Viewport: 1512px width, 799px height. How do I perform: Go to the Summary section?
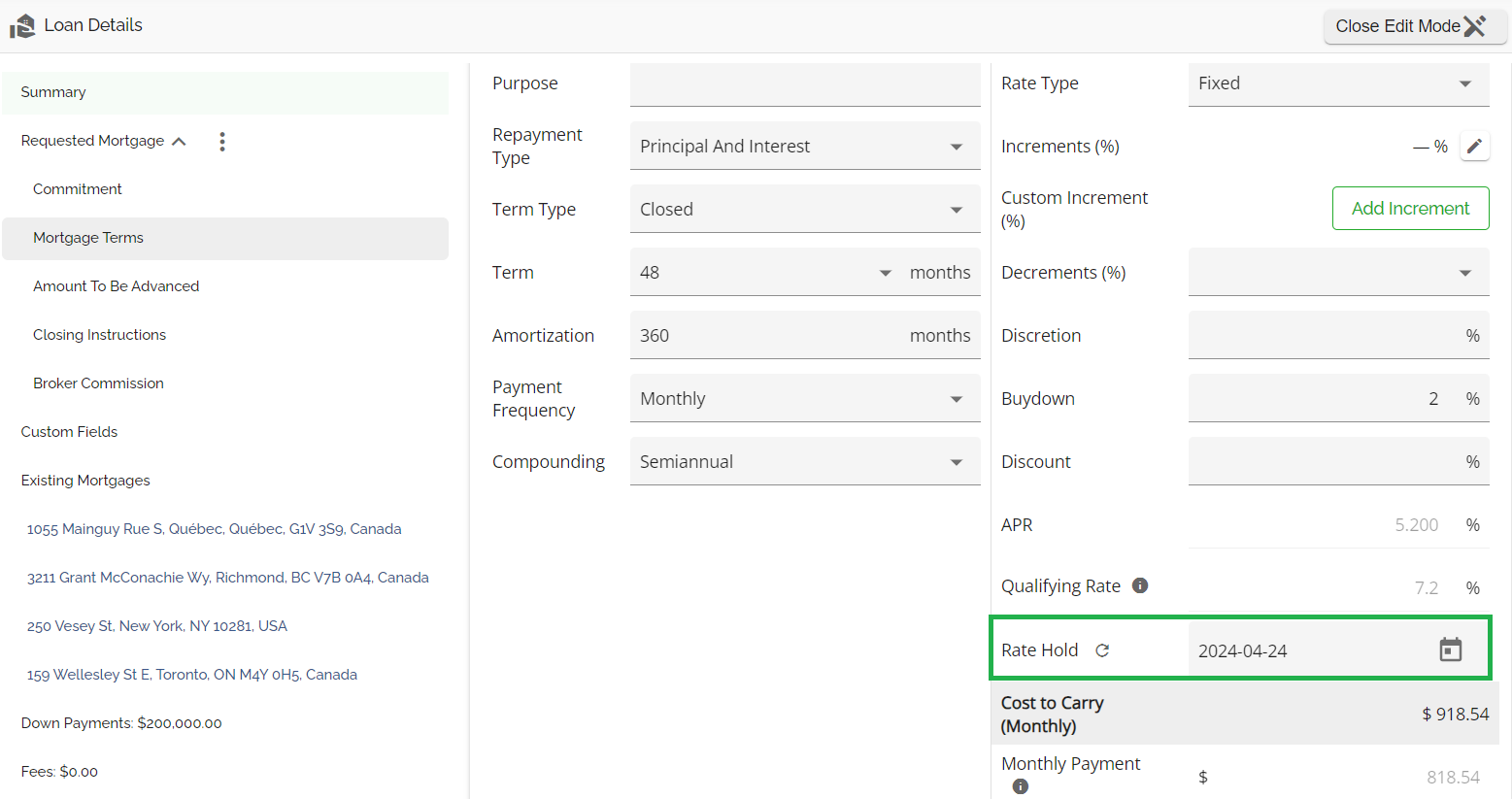click(x=53, y=92)
